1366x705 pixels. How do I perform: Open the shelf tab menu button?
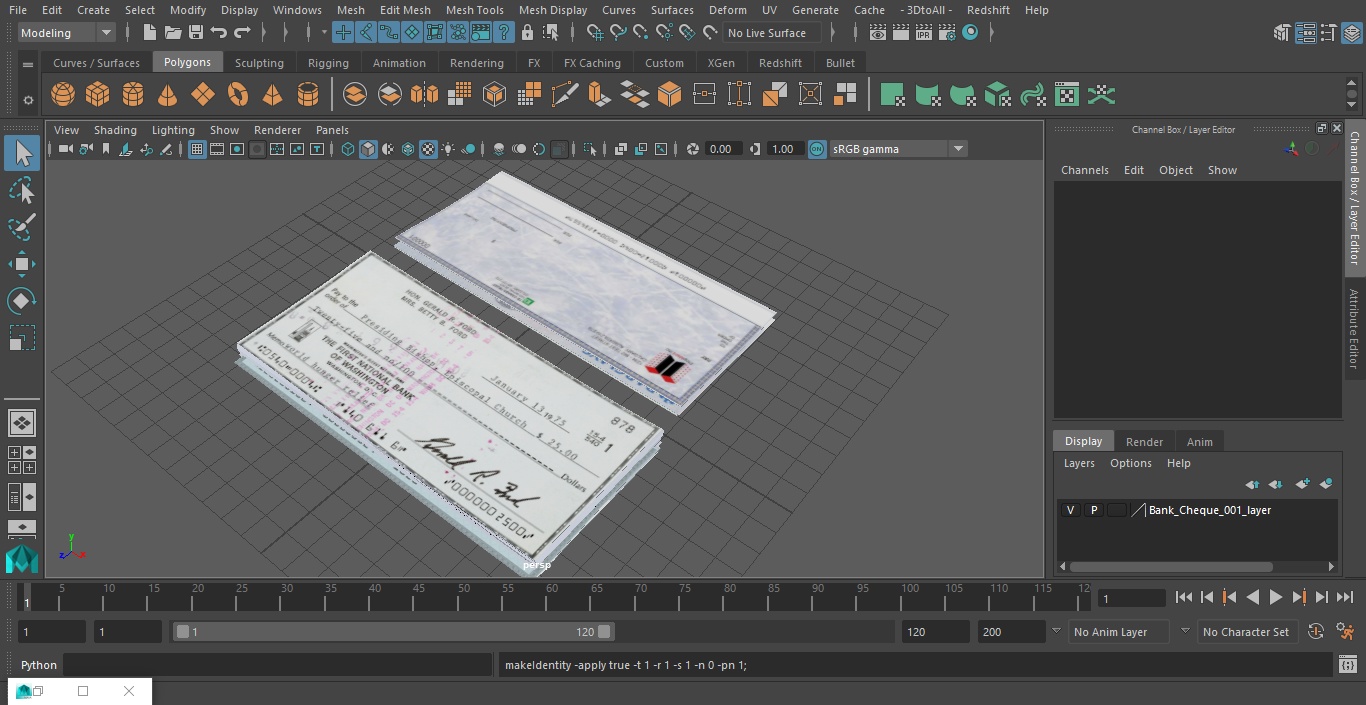[x=28, y=64]
